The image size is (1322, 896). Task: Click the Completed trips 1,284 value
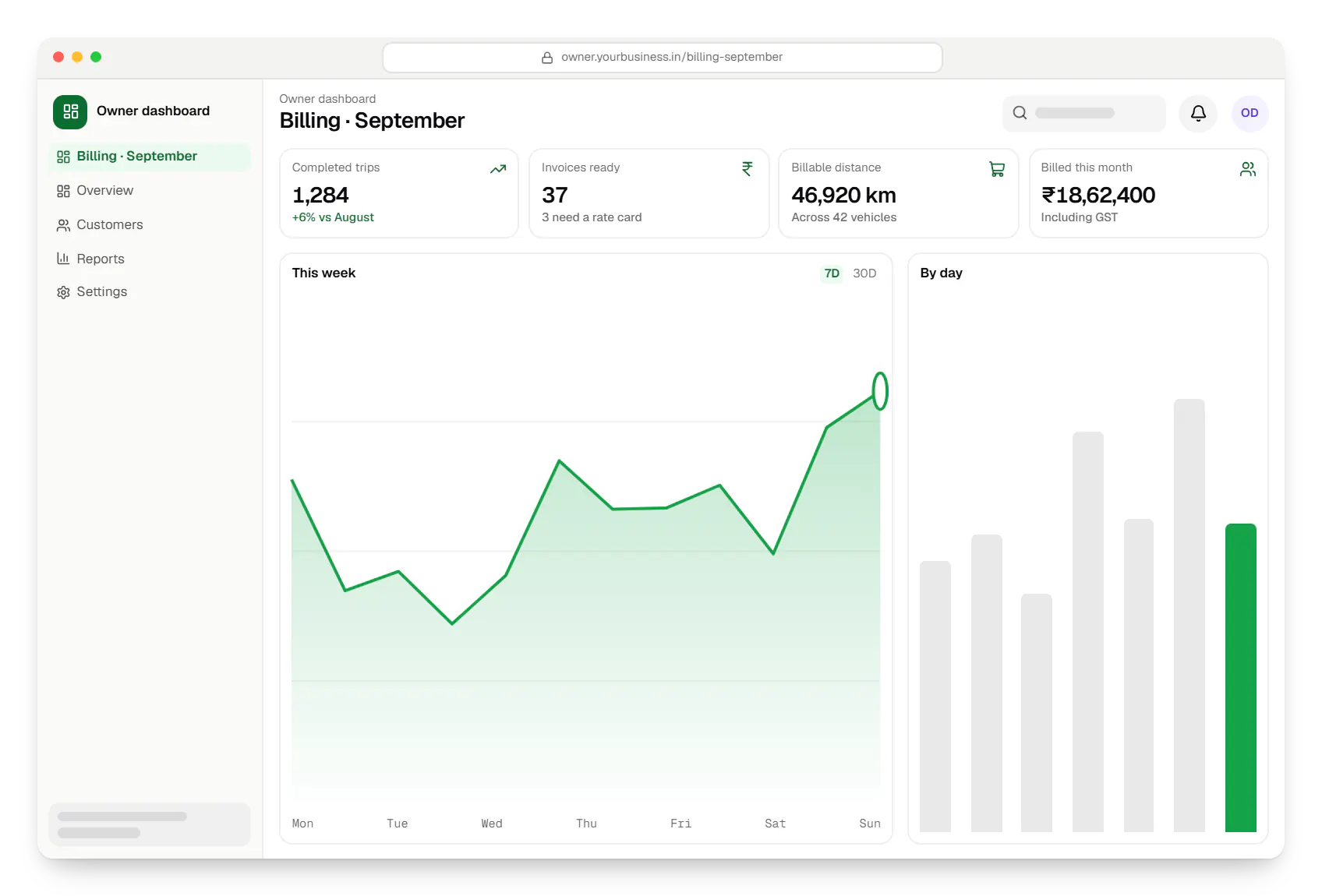320,195
